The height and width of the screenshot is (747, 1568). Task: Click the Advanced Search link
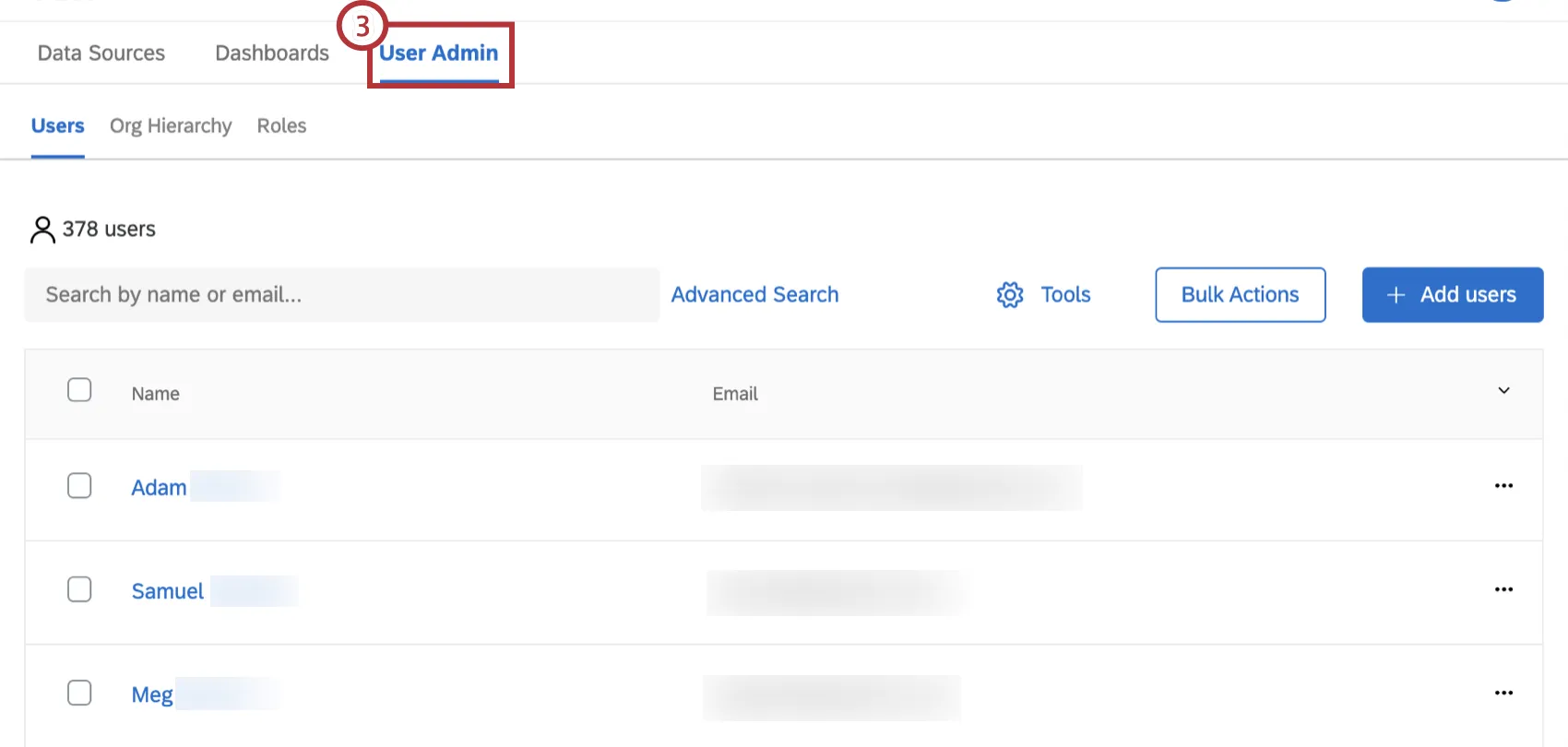tap(754, 295)
